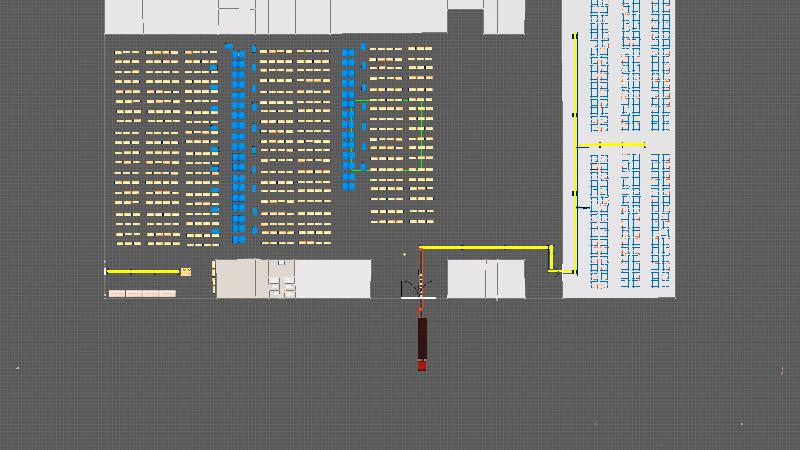
Task: Click the short yellow branch conveyor between blue racks
Action: (x=610, y=145)
